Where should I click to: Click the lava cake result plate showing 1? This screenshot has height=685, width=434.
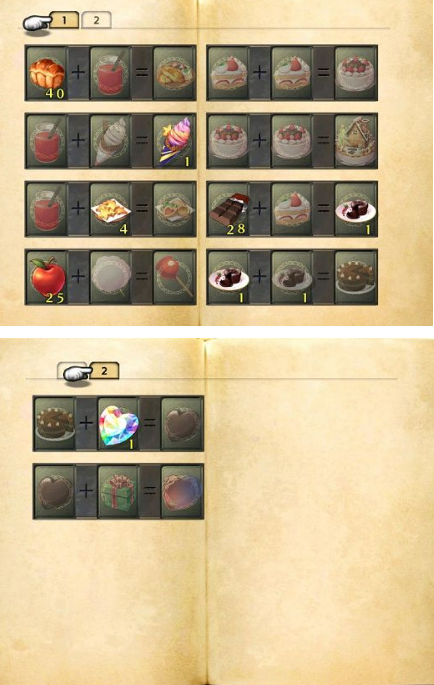point(355,209)
